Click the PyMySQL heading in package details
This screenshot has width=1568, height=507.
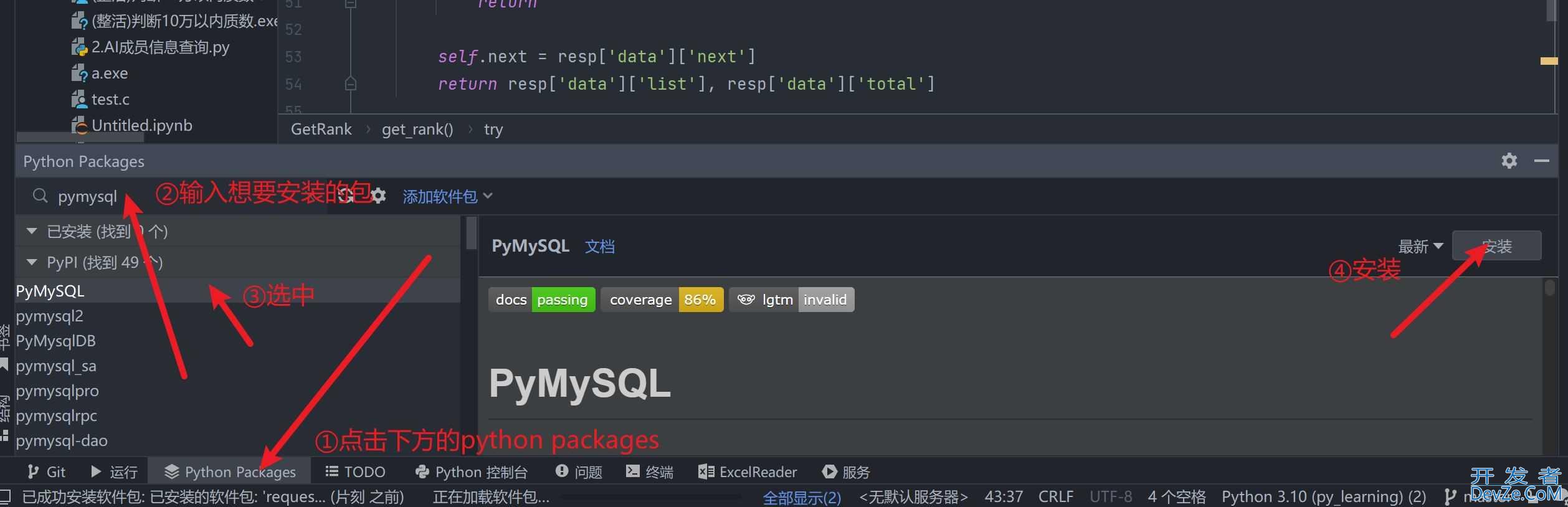click(x=579, y=383)
